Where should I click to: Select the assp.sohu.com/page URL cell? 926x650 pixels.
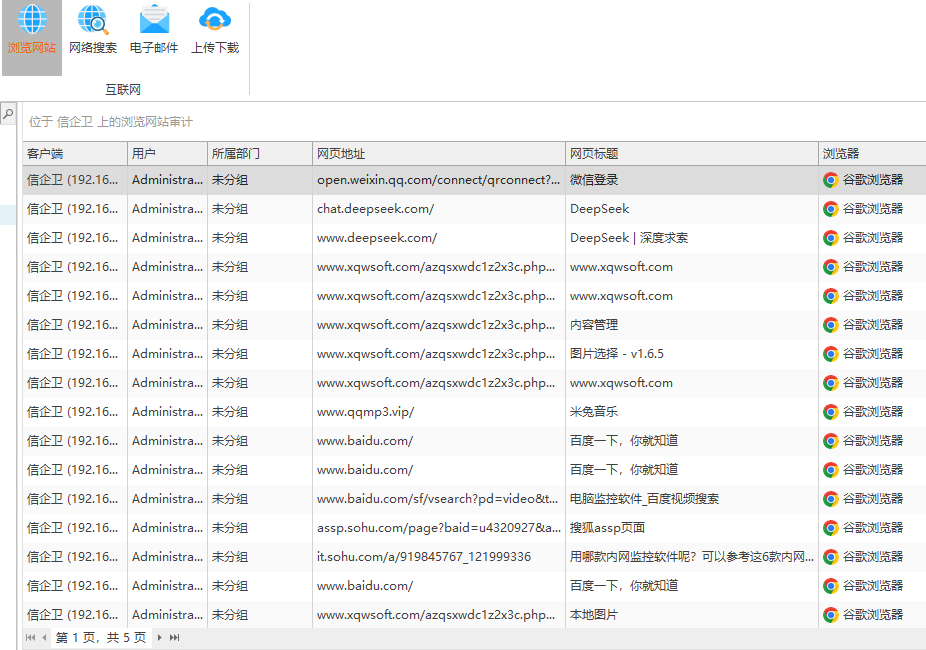click(439, 528)
